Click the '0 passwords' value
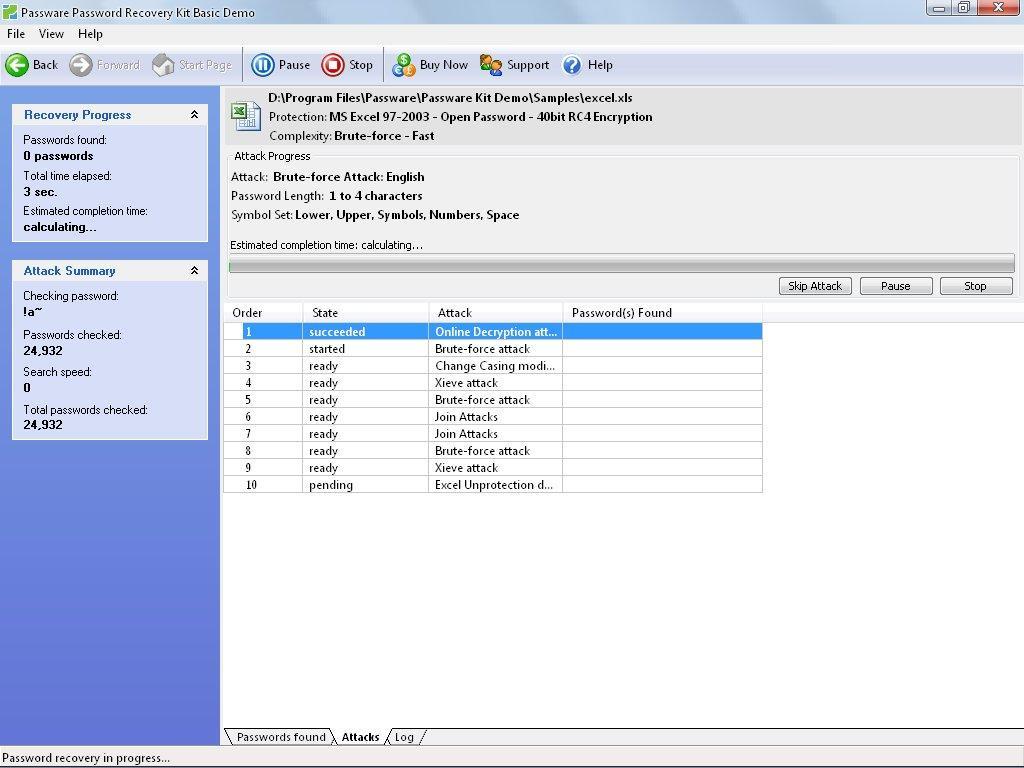 58,156
